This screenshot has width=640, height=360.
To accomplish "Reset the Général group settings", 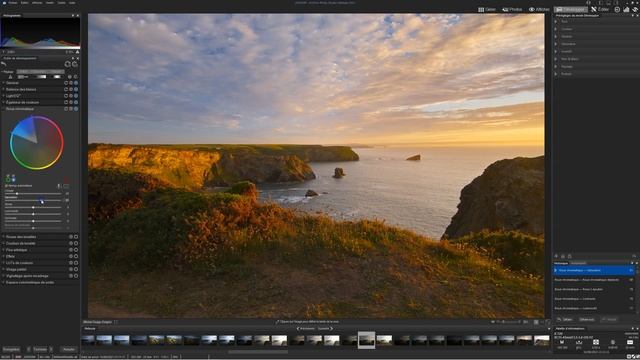I will coord(66,83).
